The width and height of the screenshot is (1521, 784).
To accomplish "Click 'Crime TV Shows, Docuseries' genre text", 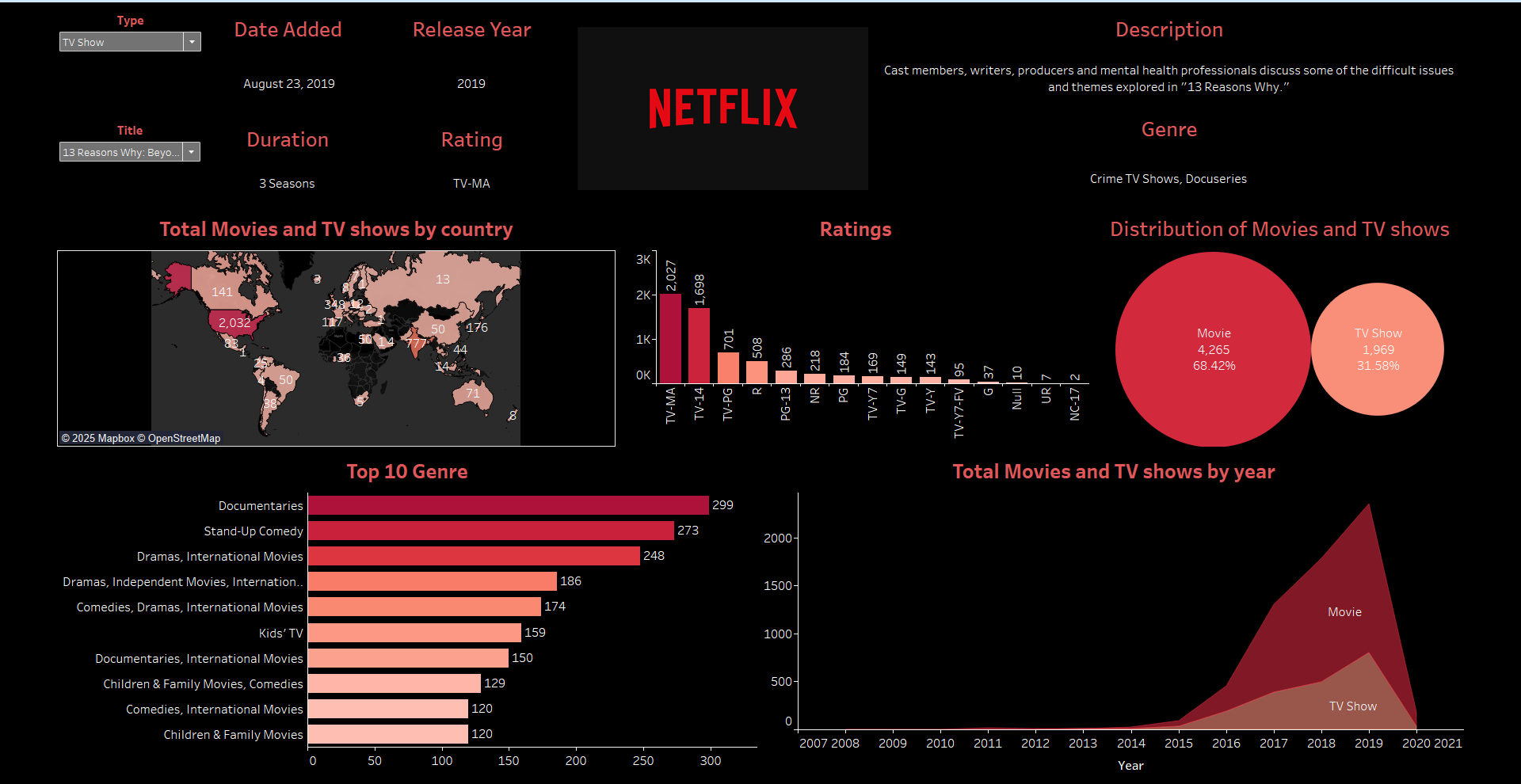I will (1168, 179).
